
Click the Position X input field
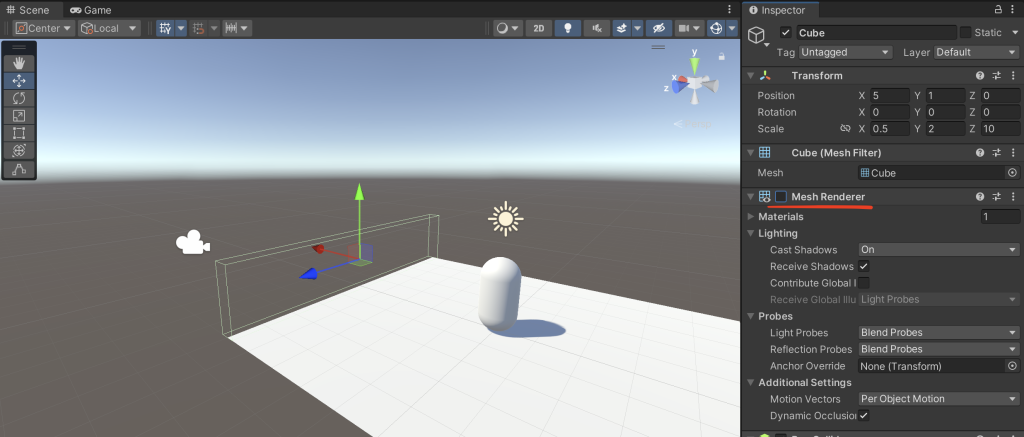(889, 96)
